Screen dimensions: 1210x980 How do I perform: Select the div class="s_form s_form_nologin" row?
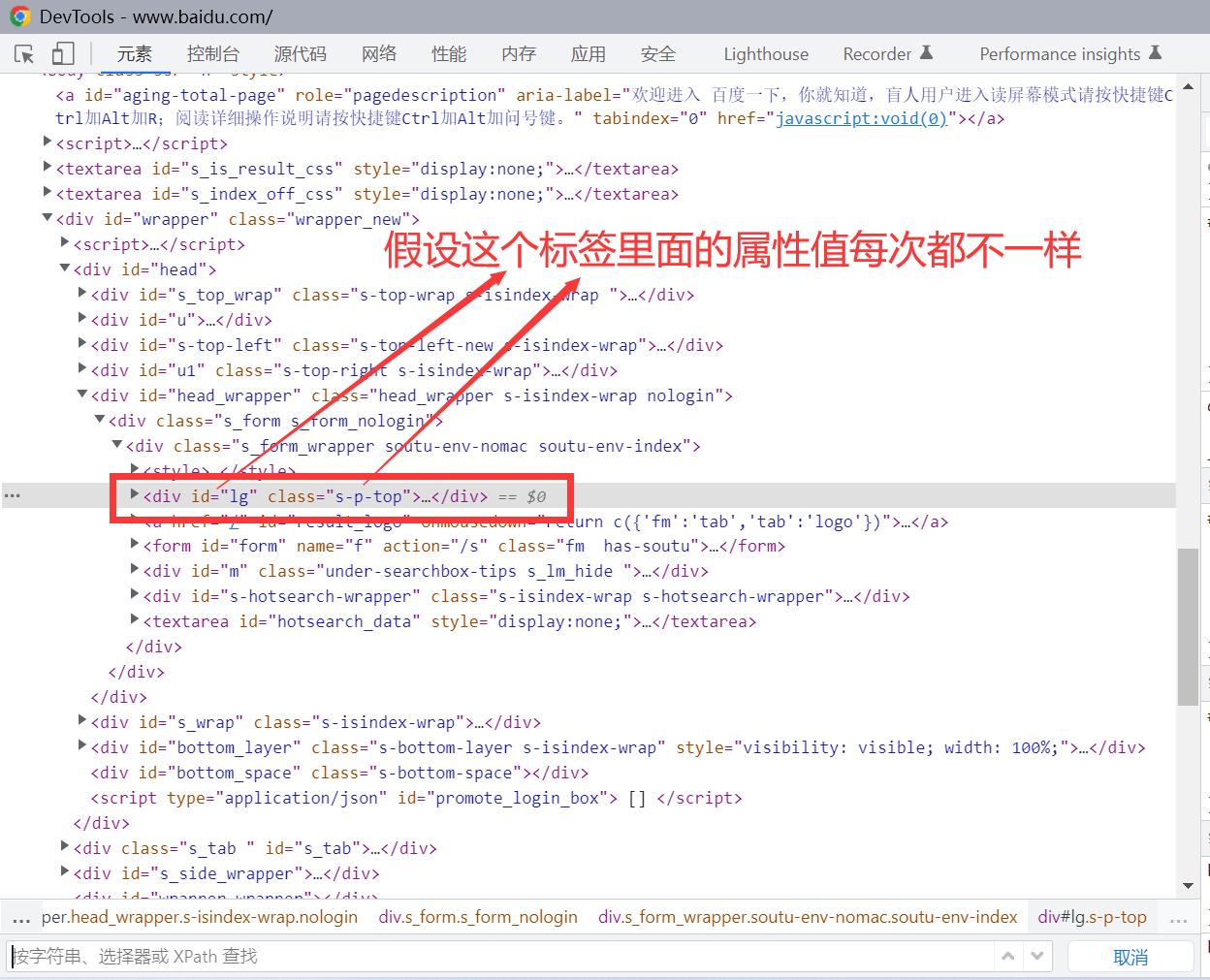(589, 421)
